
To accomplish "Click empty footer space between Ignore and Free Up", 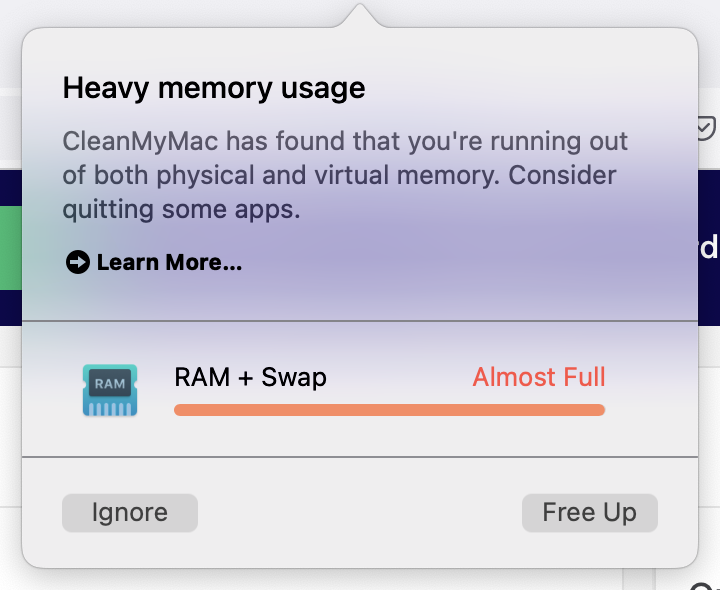I will click(360, 513).
